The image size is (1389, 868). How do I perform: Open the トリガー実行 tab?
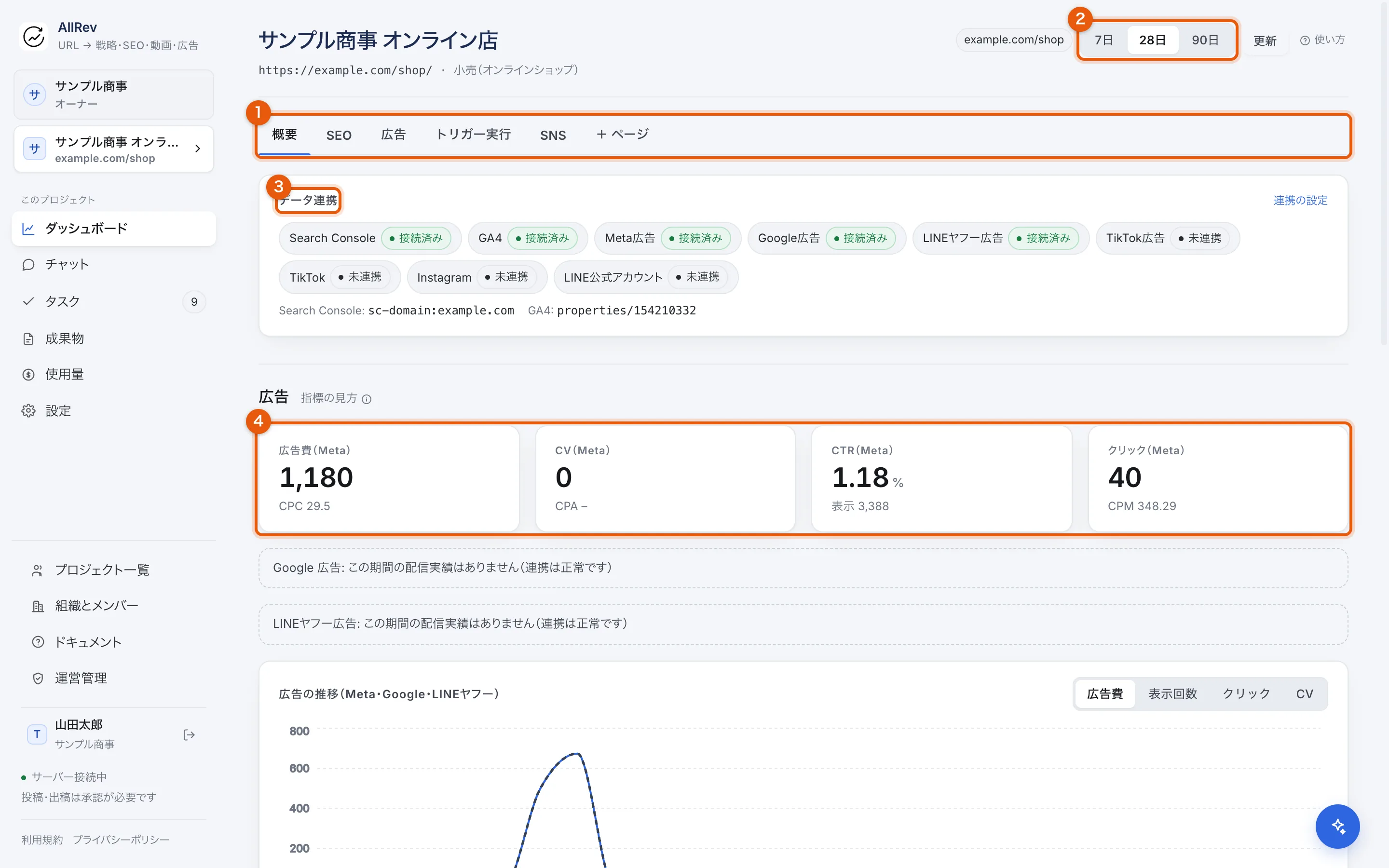point(473,135)
